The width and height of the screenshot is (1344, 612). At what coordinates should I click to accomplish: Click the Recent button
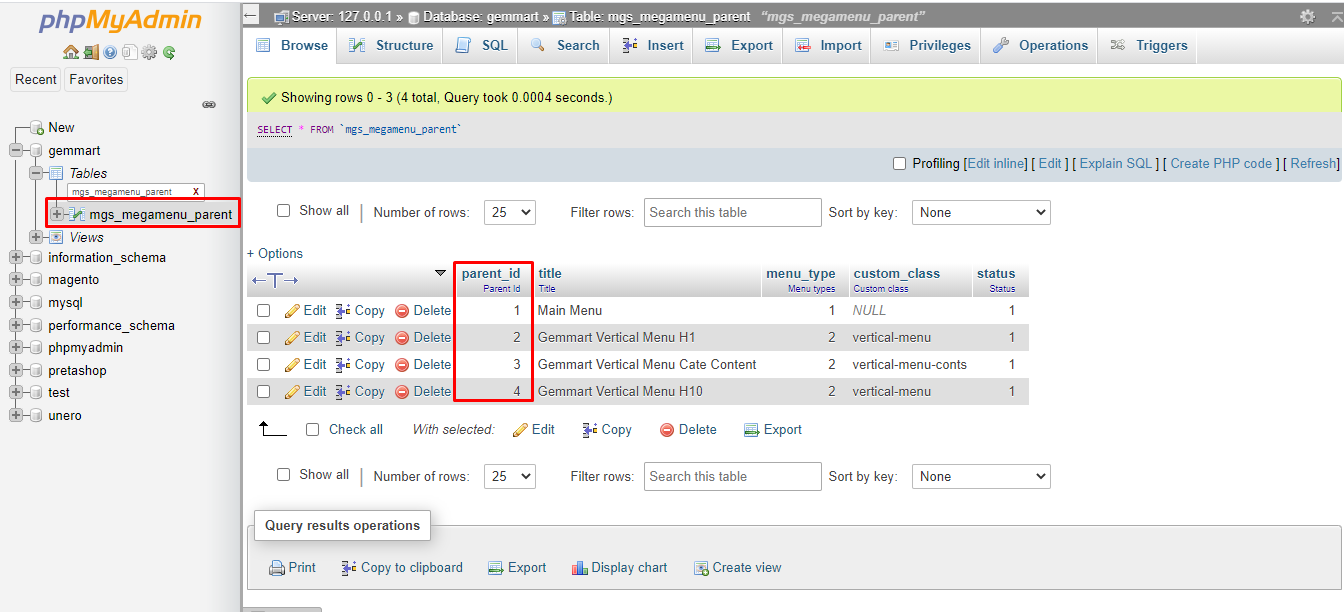click(x=36, y=80)
